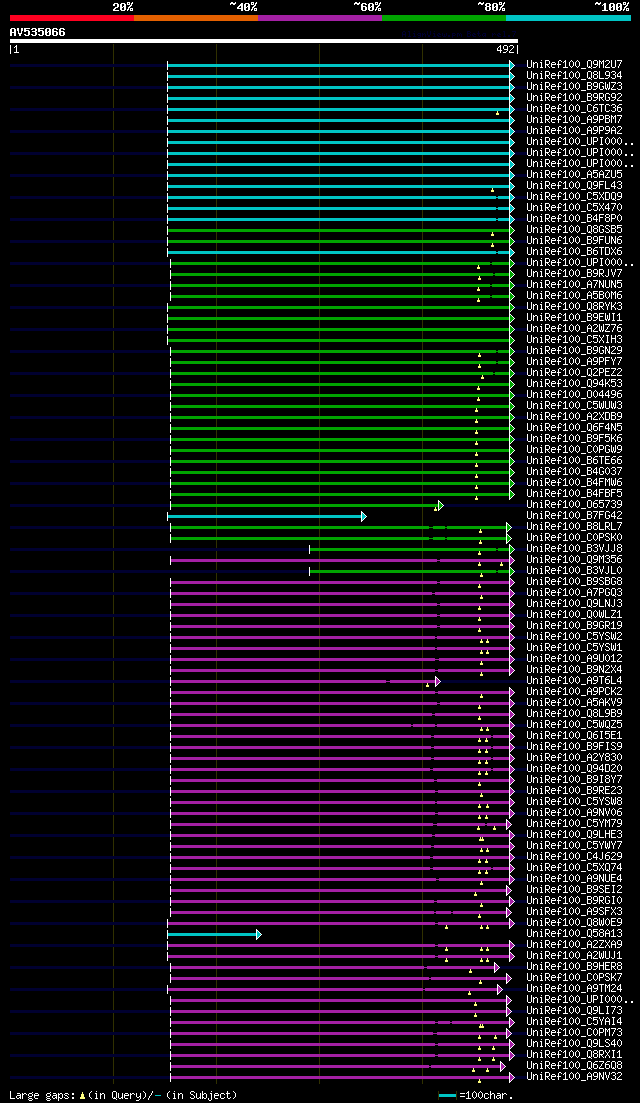
Task: Click the purple ~60% identity legend segment
Action: (x=320, y=18)
